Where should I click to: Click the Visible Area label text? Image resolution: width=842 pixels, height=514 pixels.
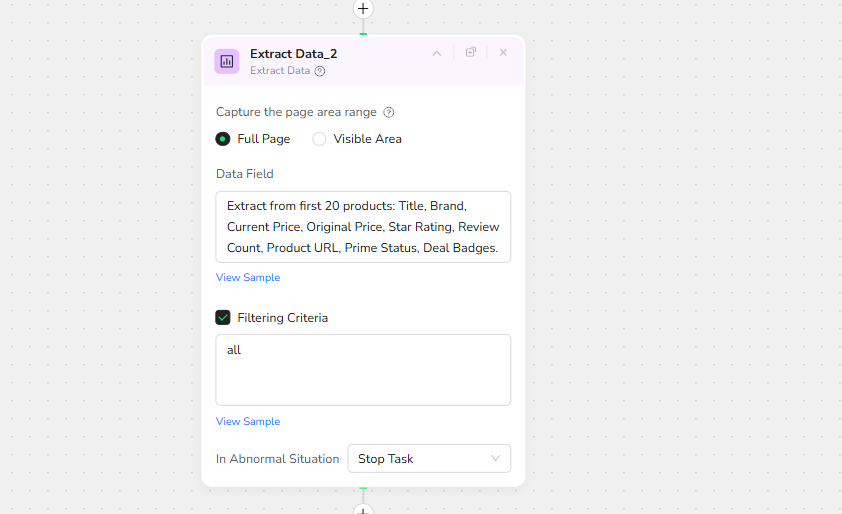368,139
